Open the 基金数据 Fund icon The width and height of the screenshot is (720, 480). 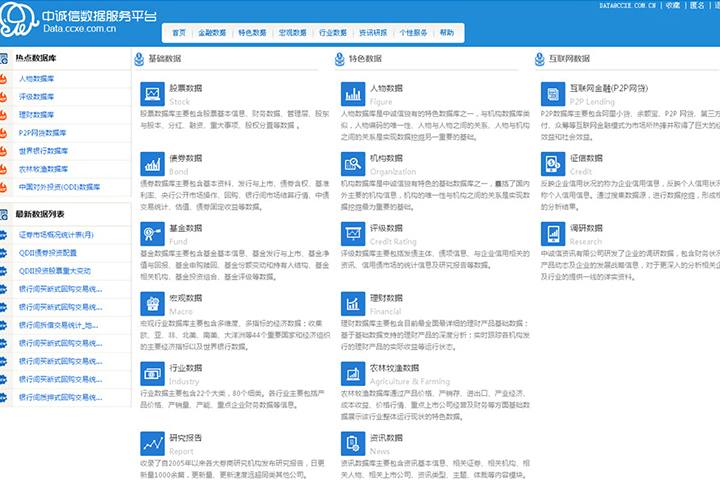152,234
